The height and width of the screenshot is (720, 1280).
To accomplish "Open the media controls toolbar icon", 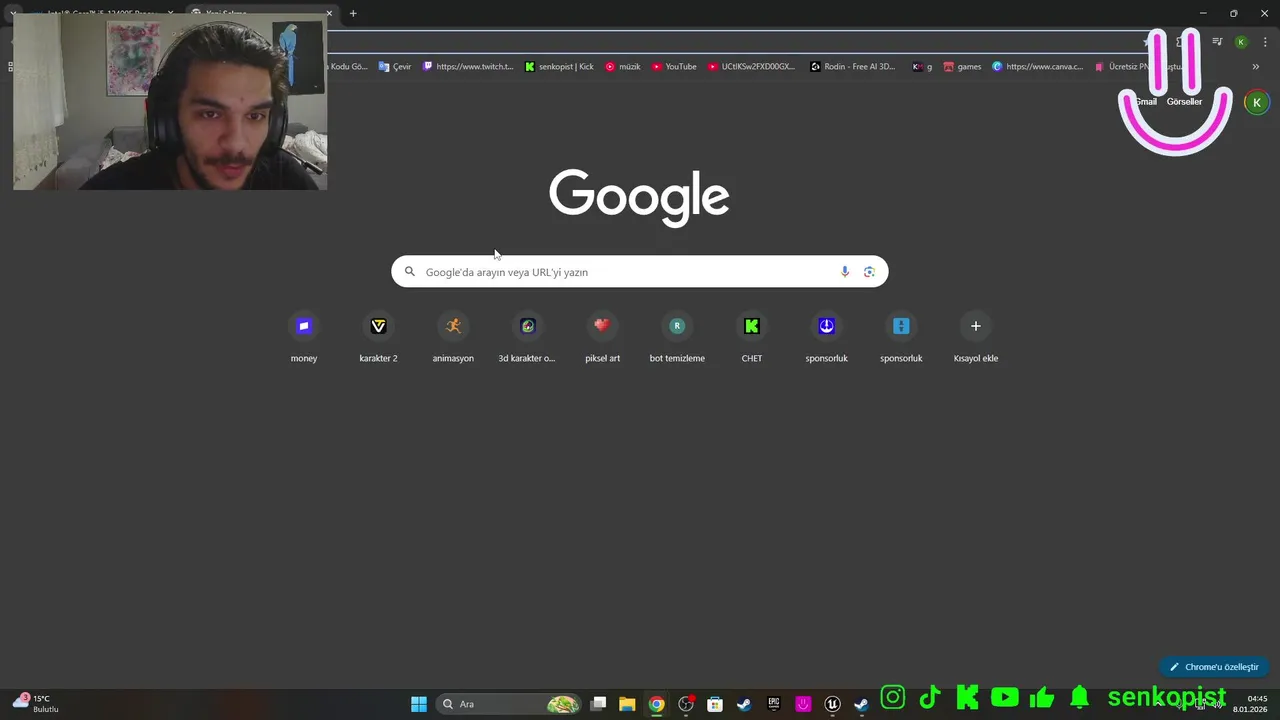I will coord(1217,42).
